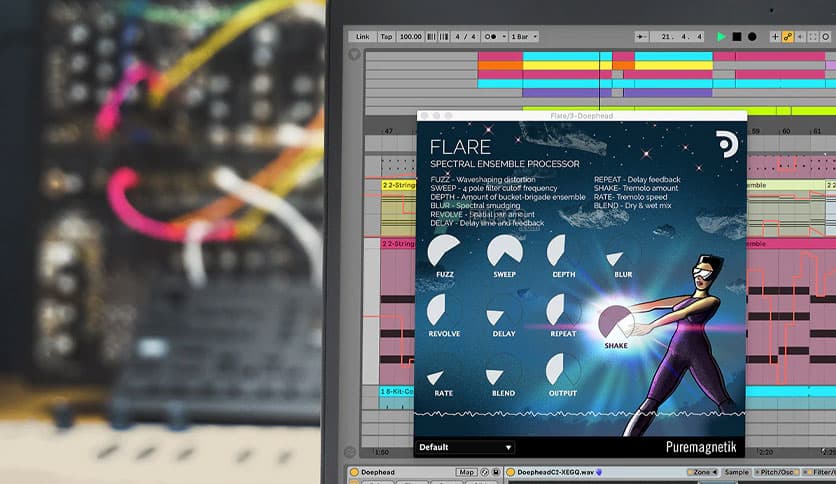Adjust the FUZZ knob

(x=444, y=250)
